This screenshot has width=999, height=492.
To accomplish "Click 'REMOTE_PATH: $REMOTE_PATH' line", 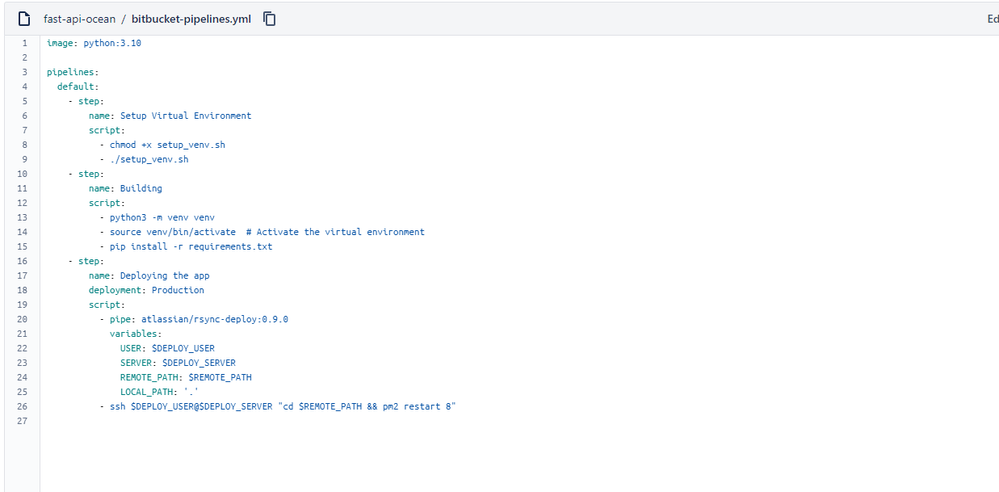I will coord(186,377).
